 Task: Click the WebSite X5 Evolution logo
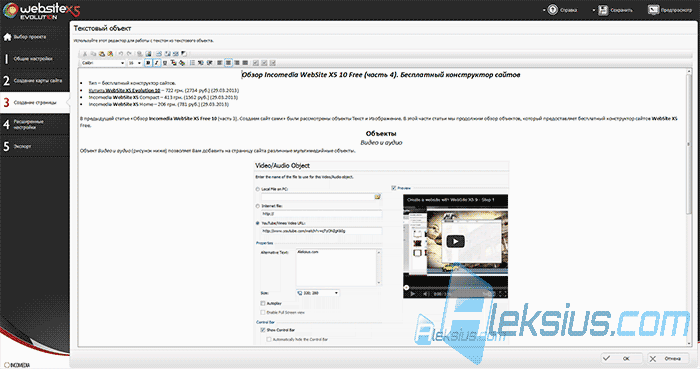point(41,11)
